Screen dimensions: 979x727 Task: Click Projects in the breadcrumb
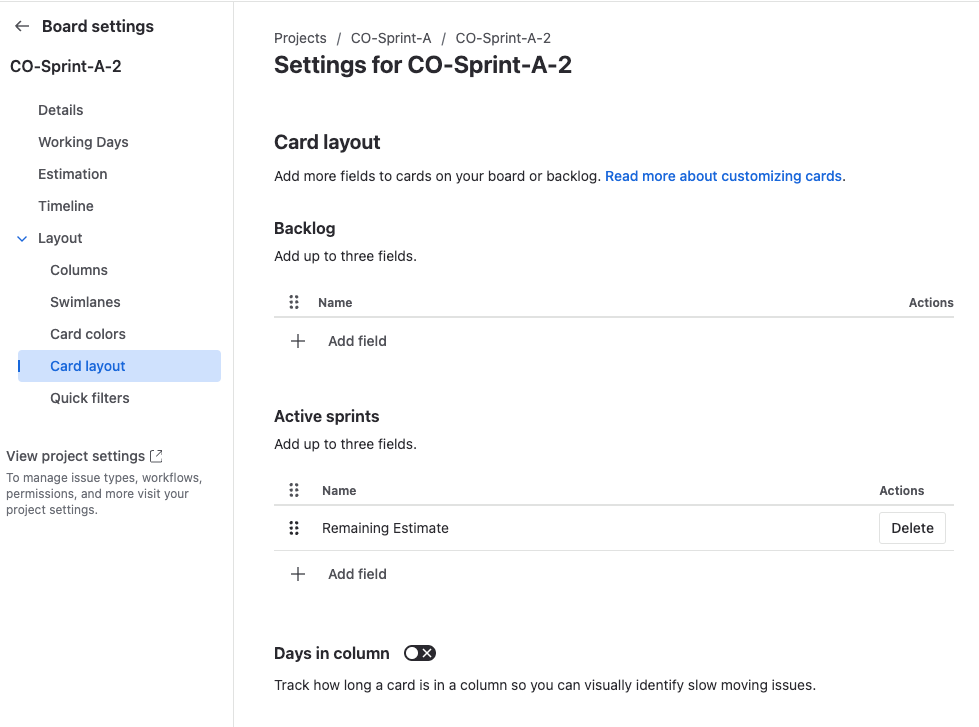click(300, 38)
